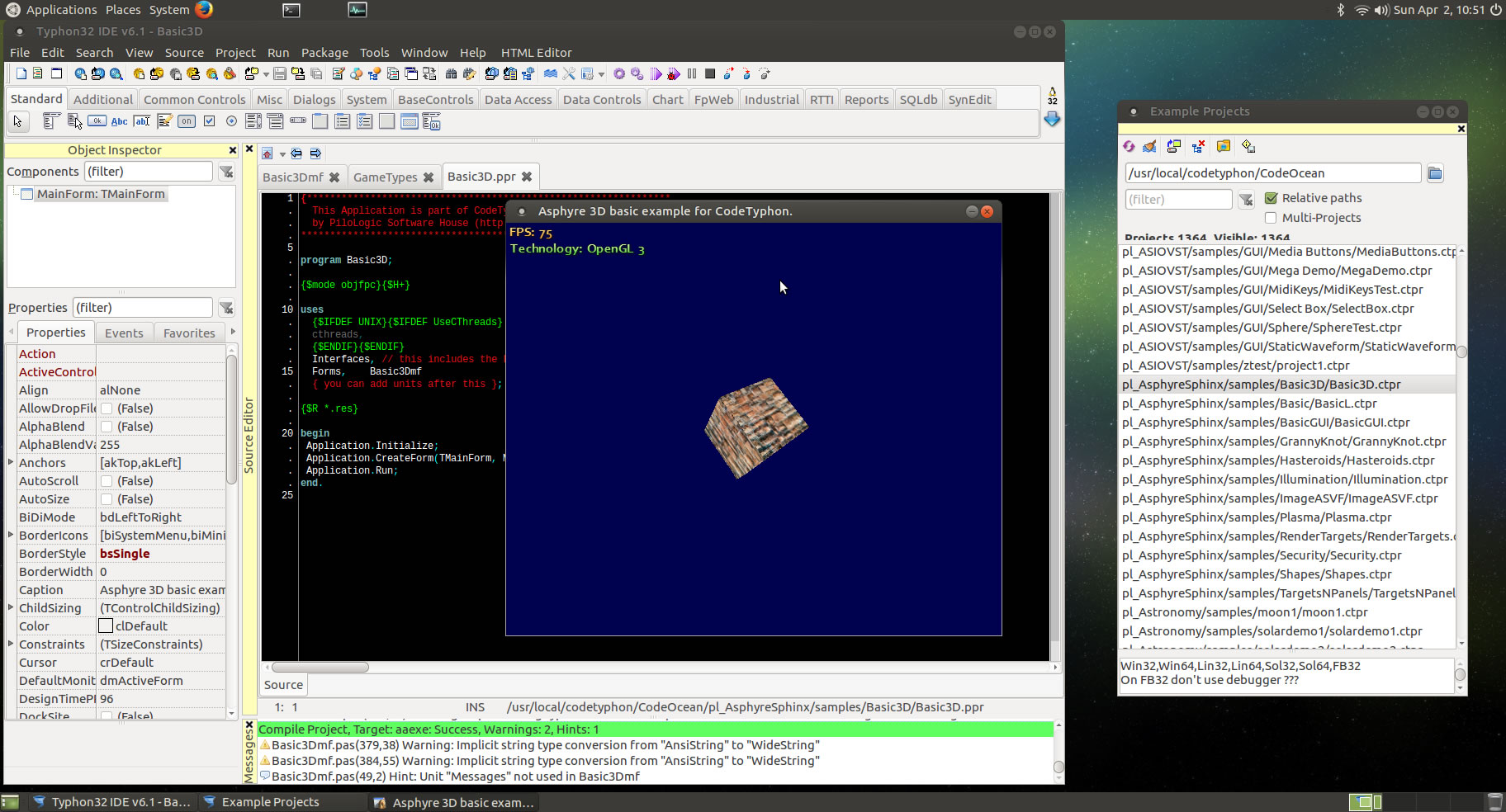The width and height of the screenshot is (1506, 812).
Task: Click the Source tab below the editor
Action: 283,685
